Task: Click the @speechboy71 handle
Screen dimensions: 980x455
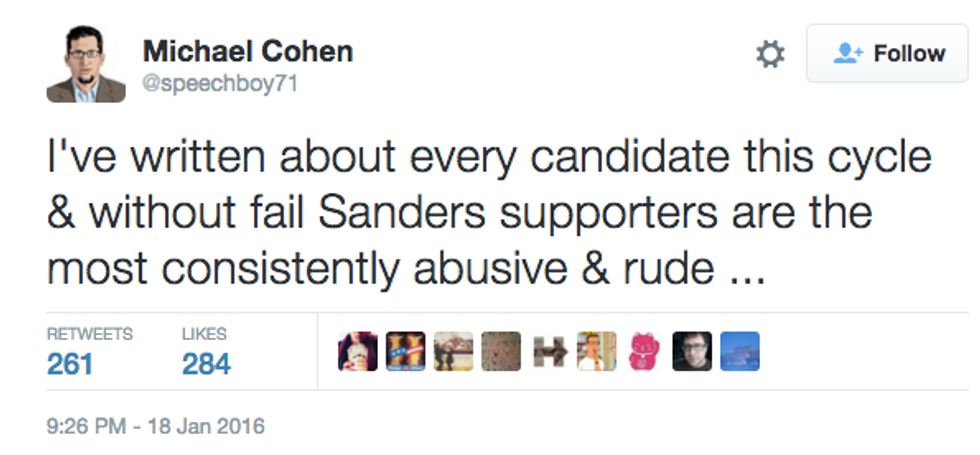Action: [220, 84]
